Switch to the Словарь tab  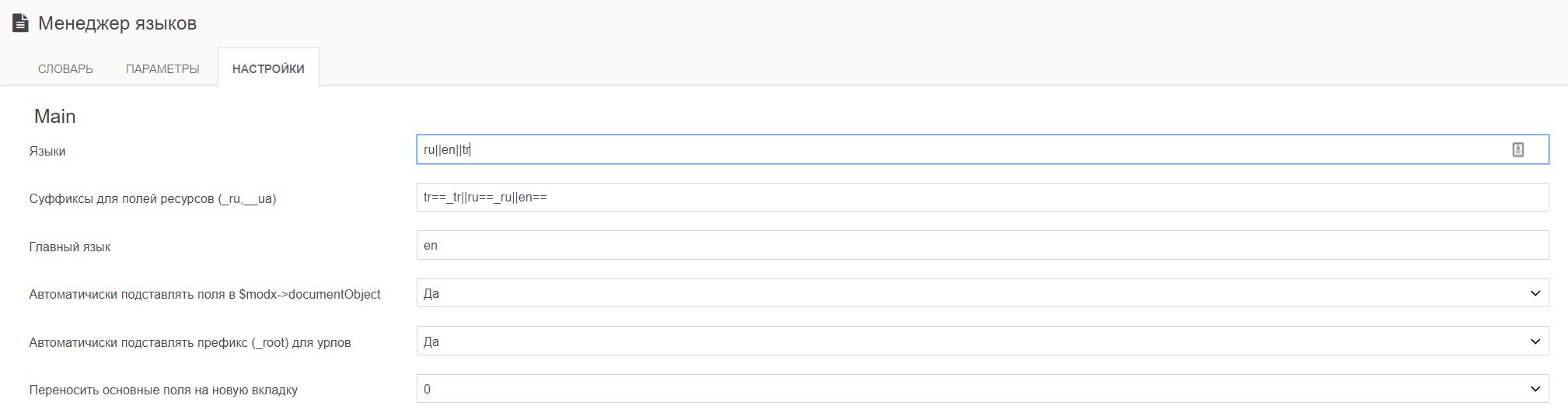pos(65,68)
